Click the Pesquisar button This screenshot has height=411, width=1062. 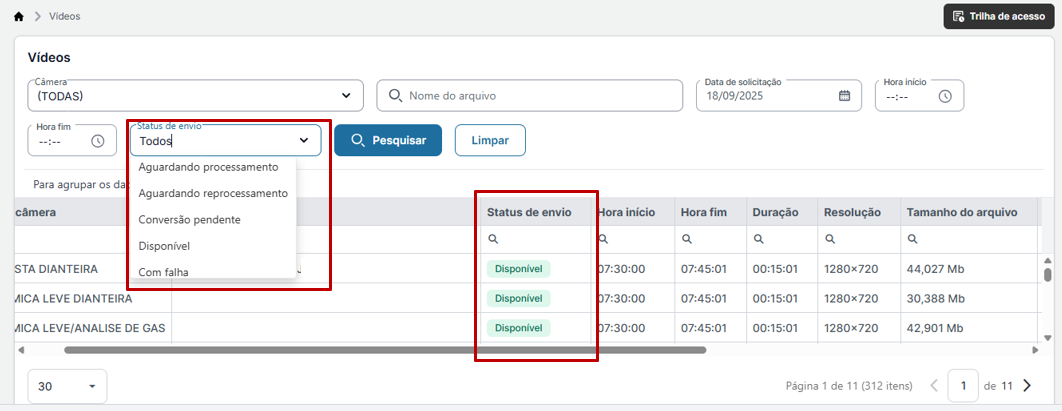click(388, 141)
